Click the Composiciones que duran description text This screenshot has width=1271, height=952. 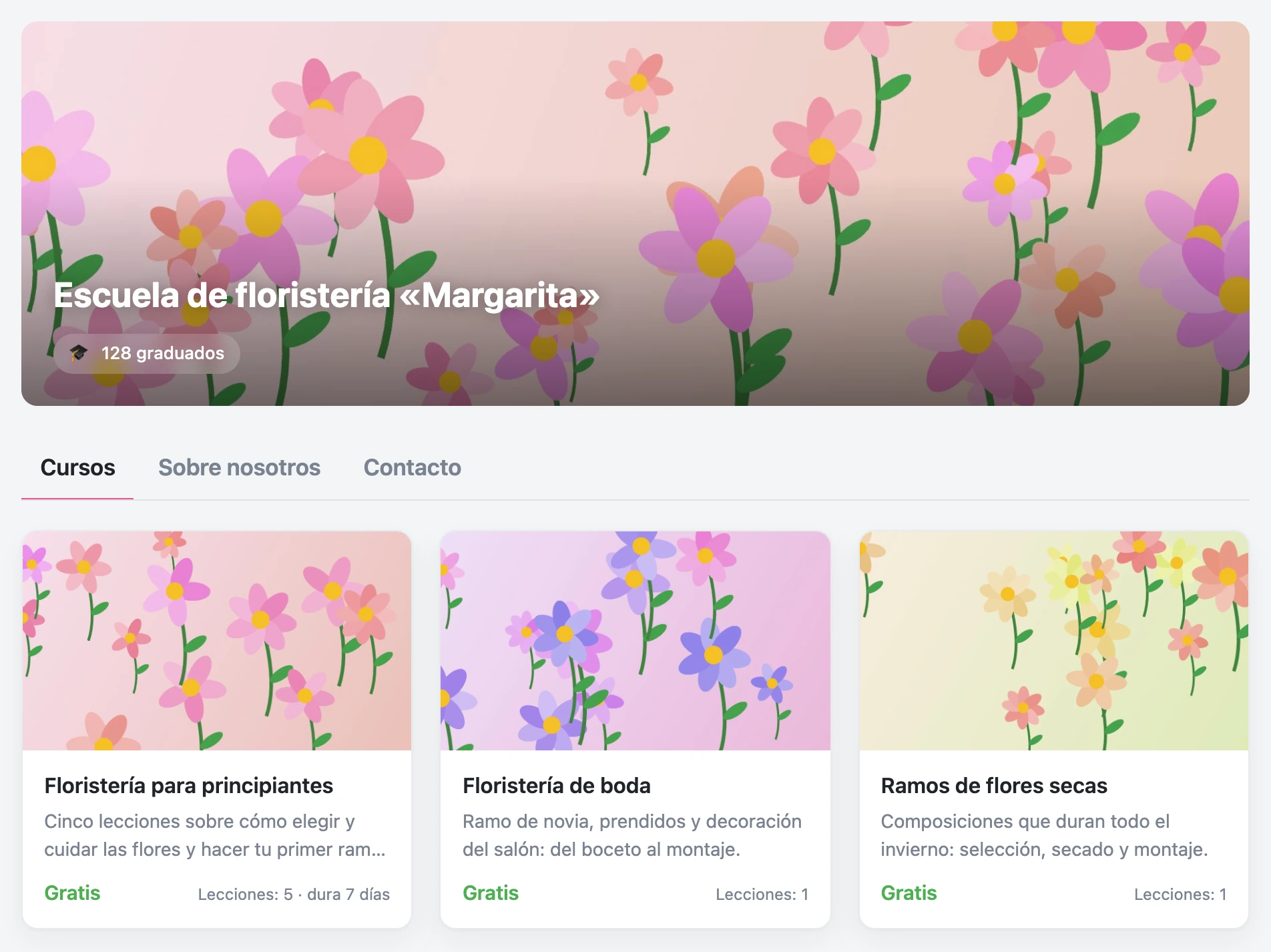click(1044, 835)
